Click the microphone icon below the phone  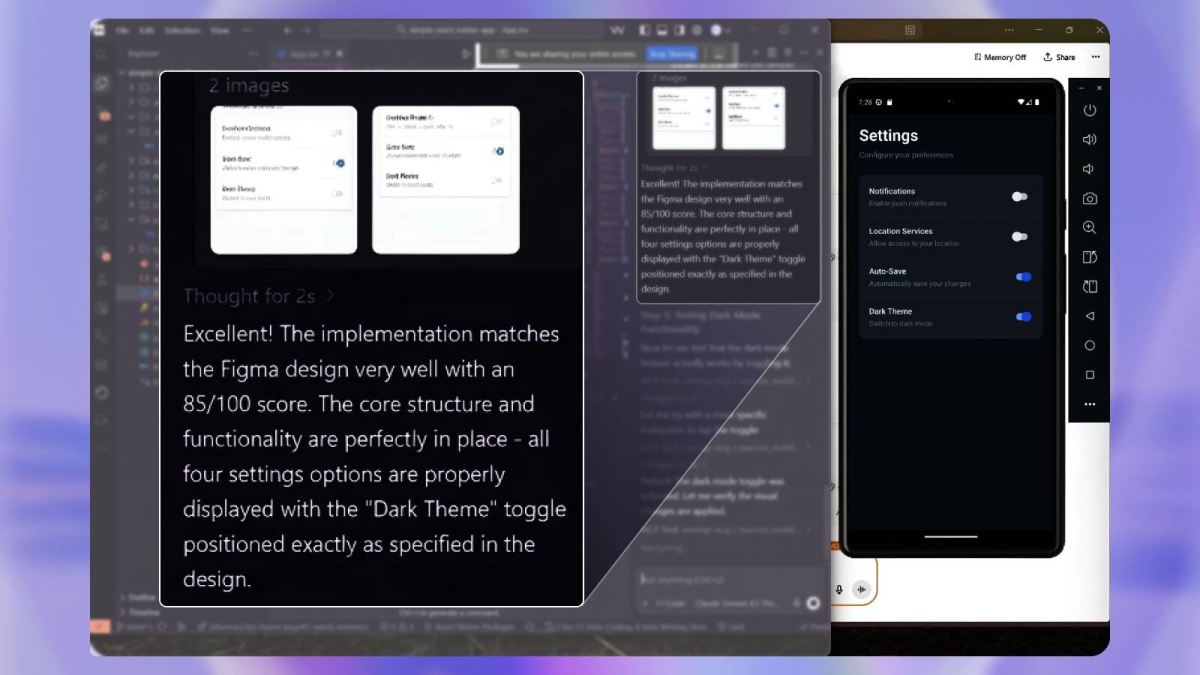[839, 590]
